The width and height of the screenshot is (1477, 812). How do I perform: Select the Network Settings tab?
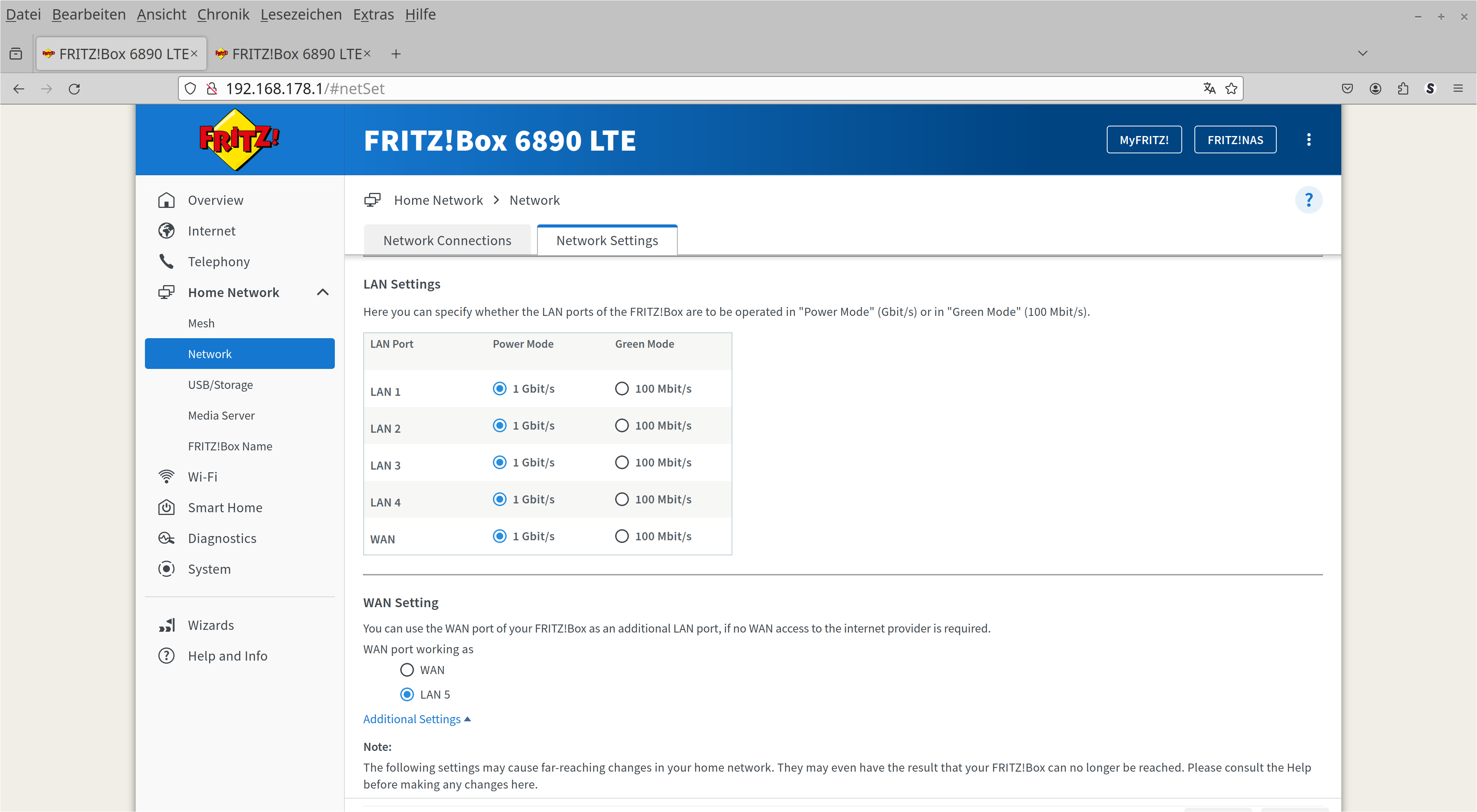tap(607, 241)
